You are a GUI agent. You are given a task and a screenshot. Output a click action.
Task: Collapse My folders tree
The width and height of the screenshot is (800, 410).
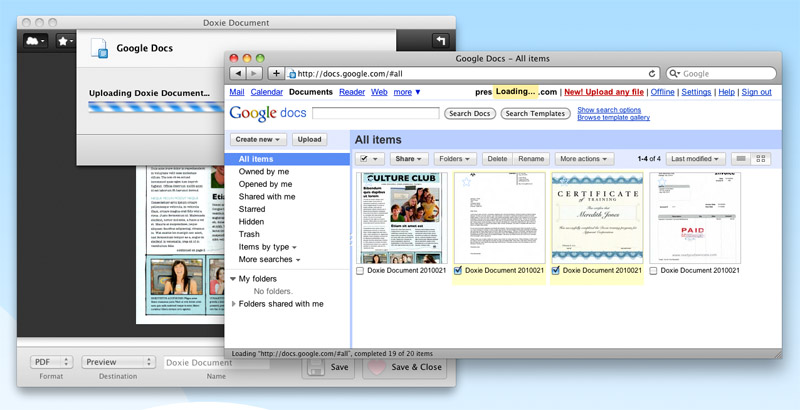(233, 279)
